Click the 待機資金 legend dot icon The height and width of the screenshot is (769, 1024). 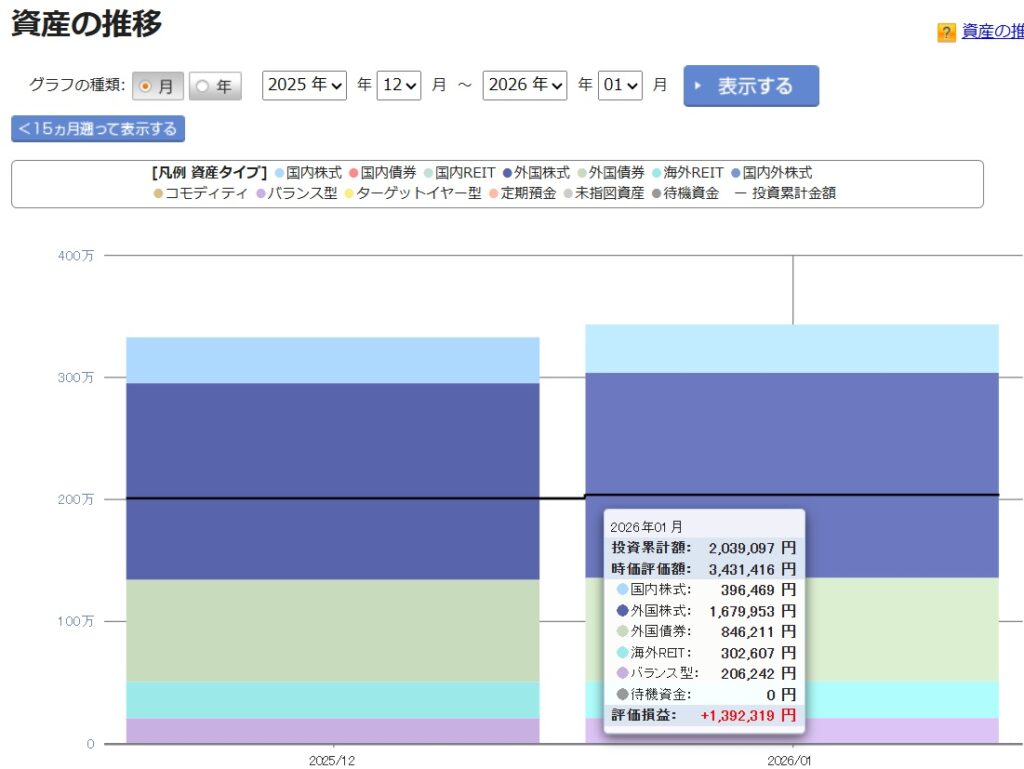click(x=656, y=194)
